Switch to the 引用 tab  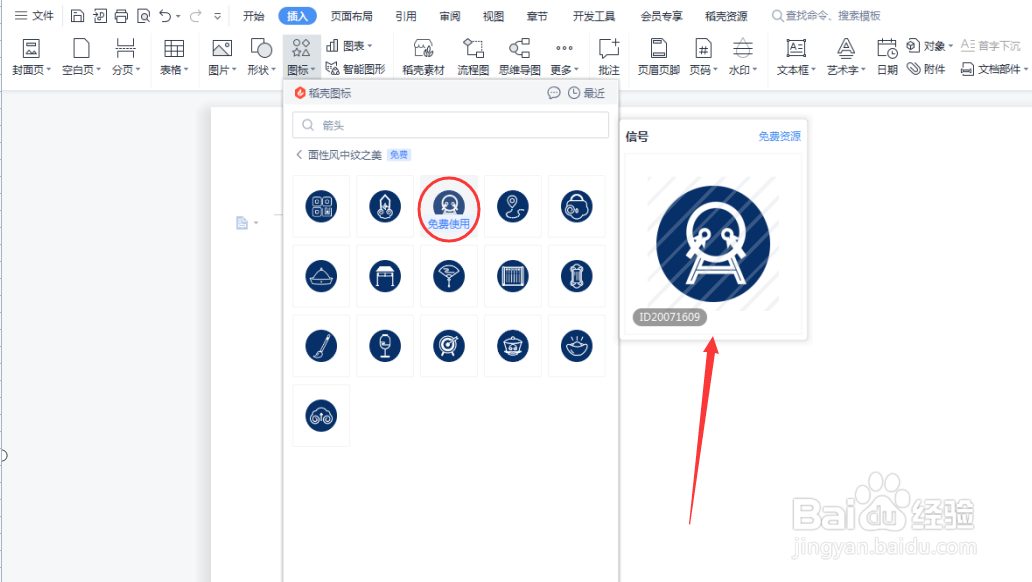[405, 16]
